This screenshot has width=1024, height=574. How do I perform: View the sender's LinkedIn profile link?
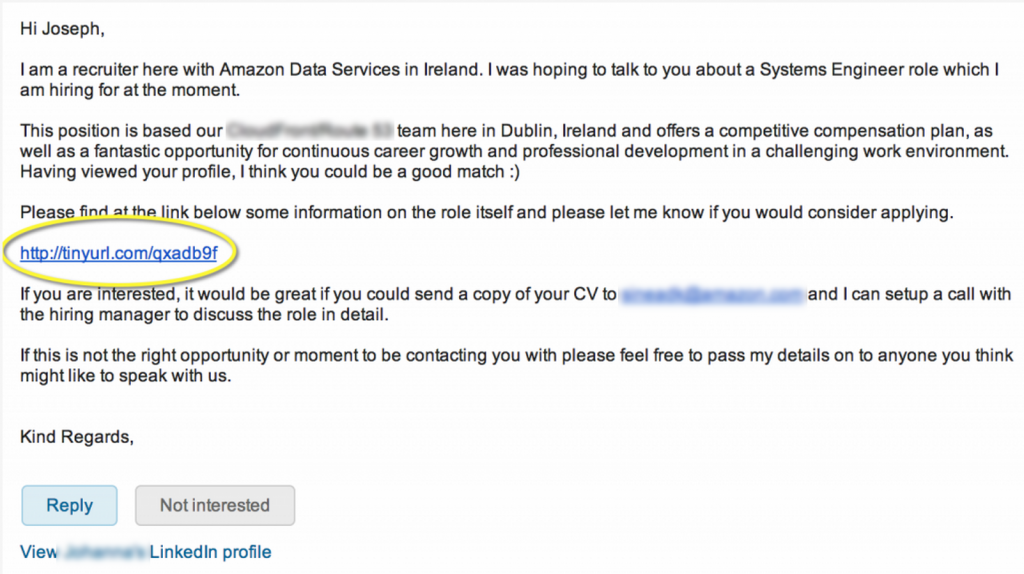coord(146,552)
